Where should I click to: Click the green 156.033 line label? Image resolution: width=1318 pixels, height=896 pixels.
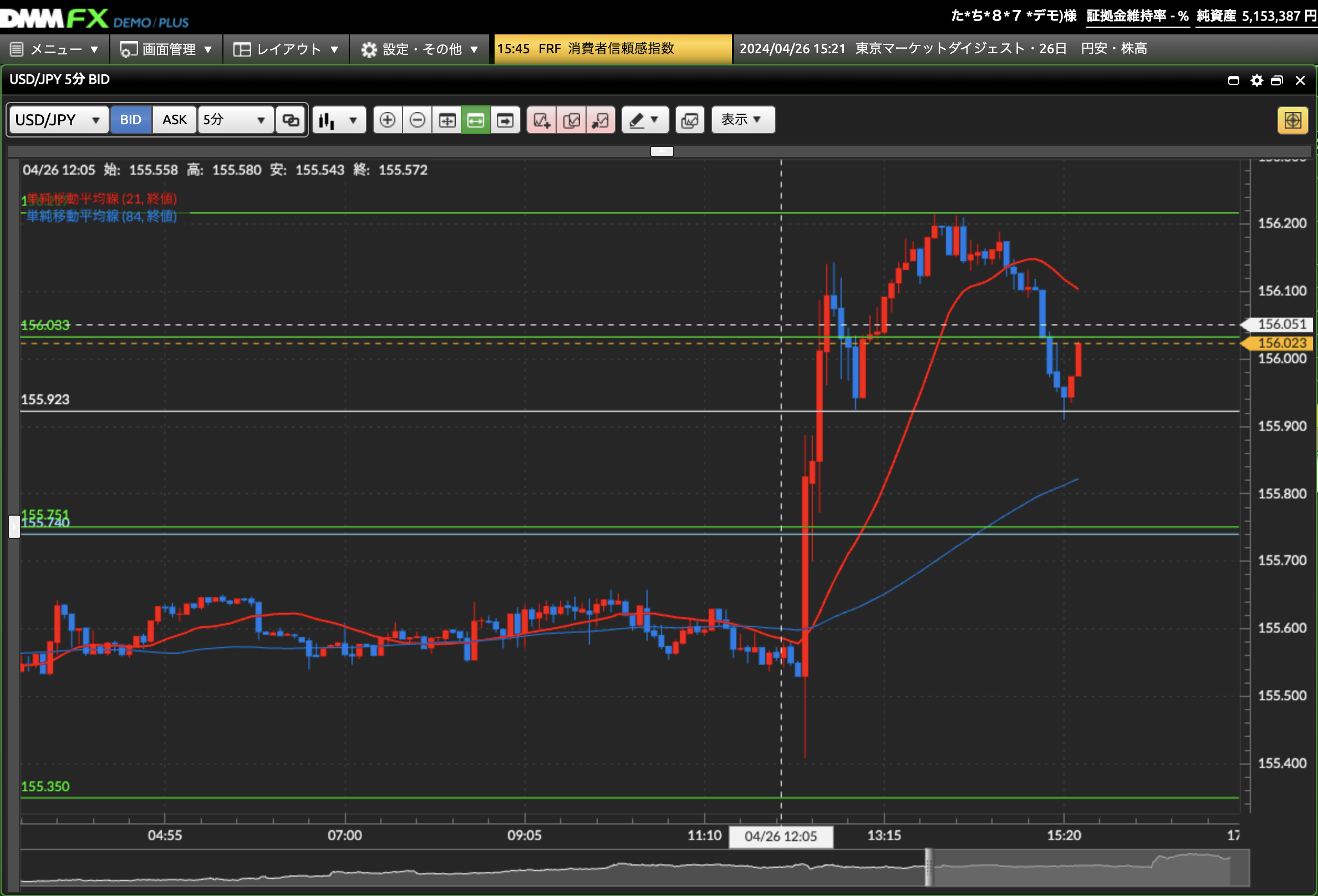45,325
